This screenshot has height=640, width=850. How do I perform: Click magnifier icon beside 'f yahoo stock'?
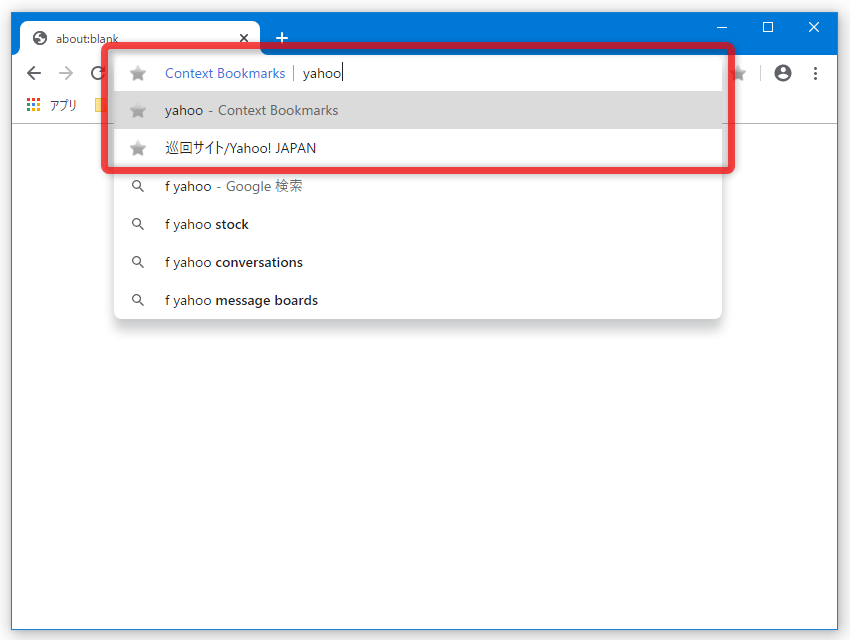click(x=138, y=224)
